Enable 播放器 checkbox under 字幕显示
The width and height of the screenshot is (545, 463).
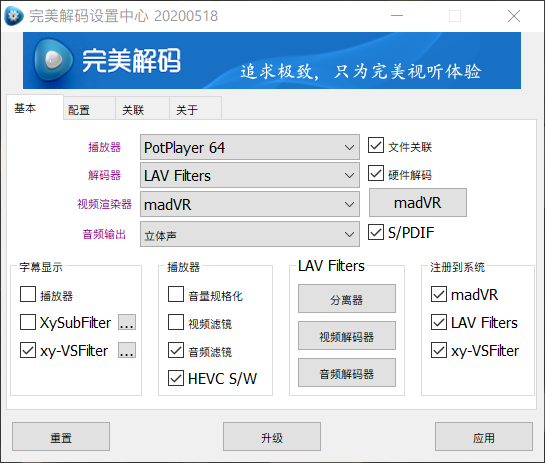coord(28,294)
